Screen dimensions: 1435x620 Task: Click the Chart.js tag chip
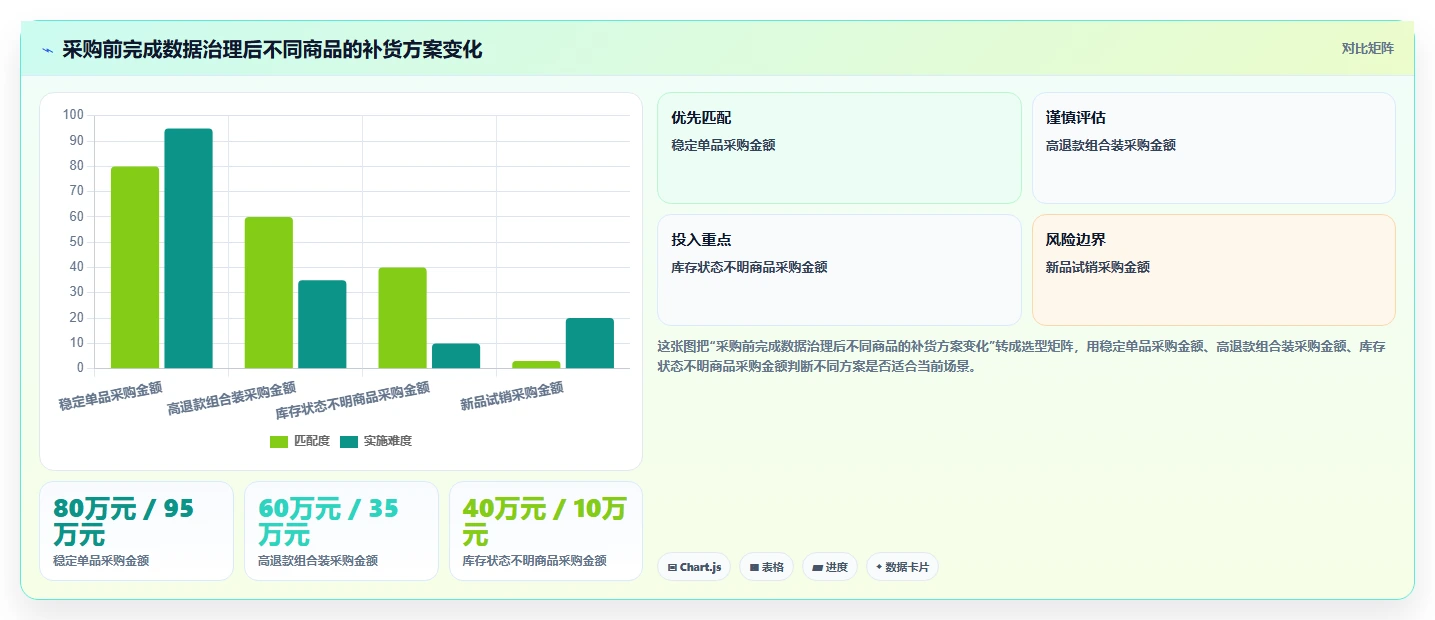694,567
